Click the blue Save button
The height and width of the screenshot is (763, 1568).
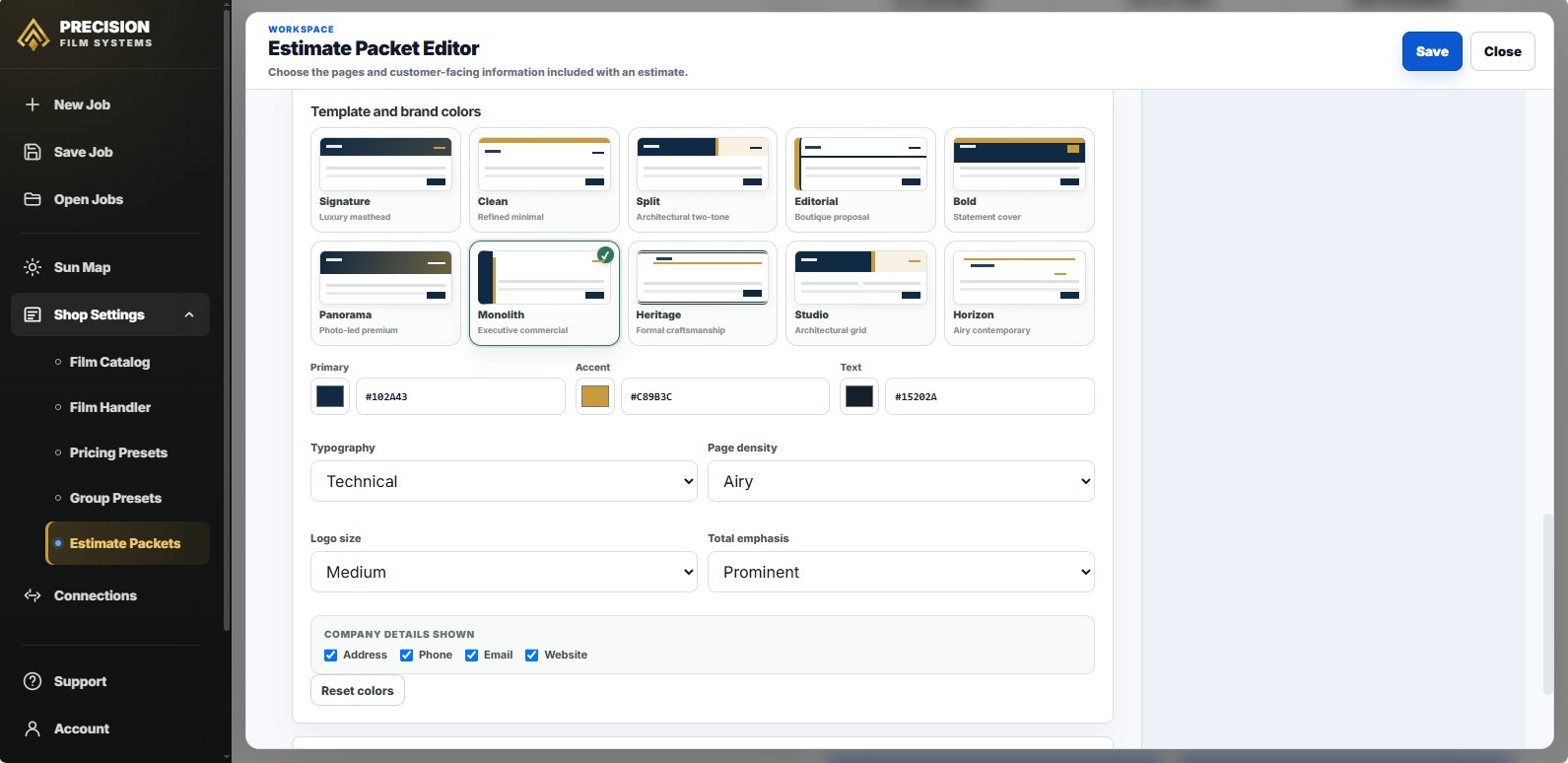pyautogui.click(x=1432, y=51)
